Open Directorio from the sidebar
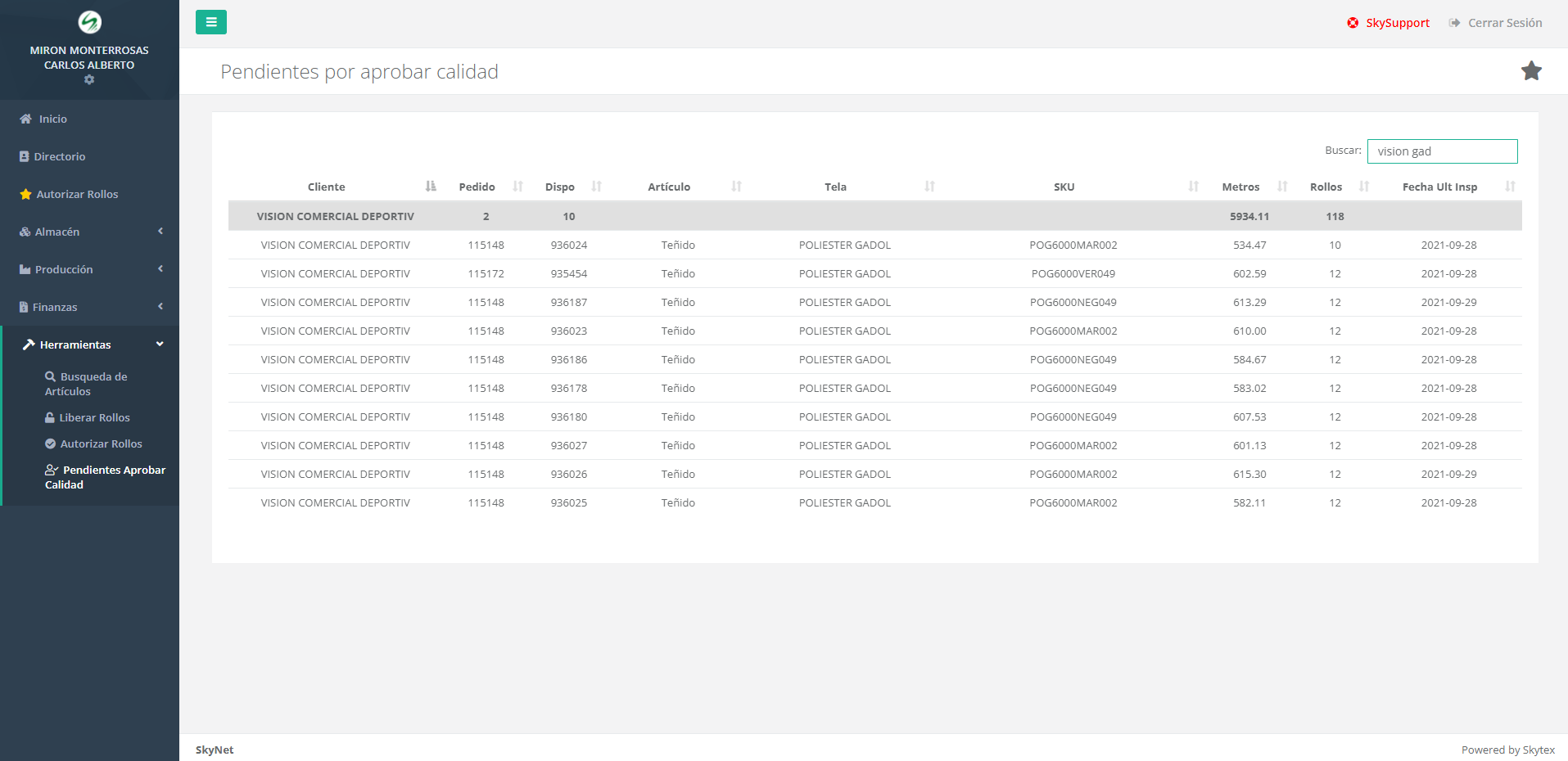Image resolution: width=1568 pixels, height=761 pixels. [x=59, y=156]
